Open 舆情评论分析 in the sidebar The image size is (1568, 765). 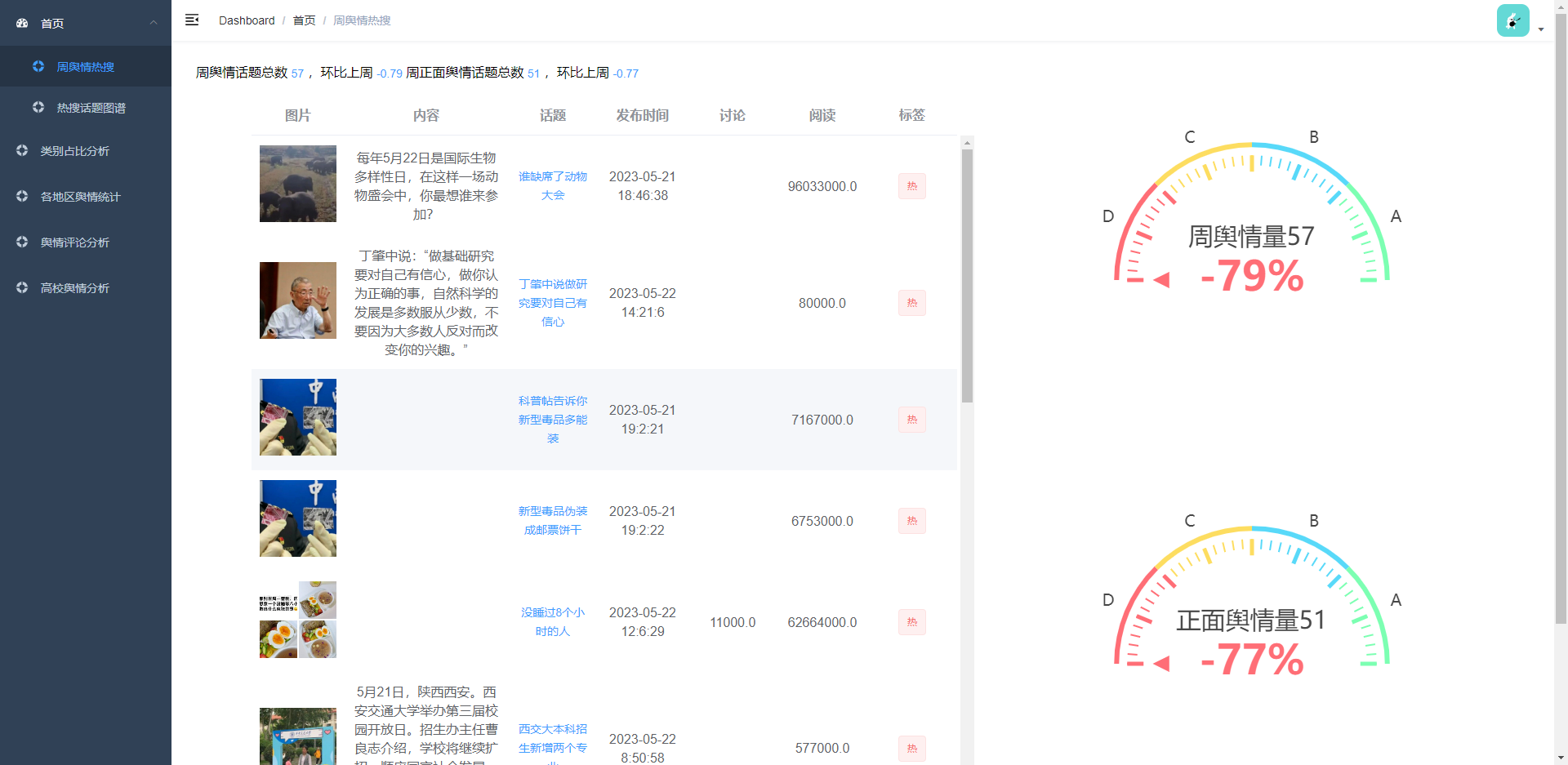point(86,242)
